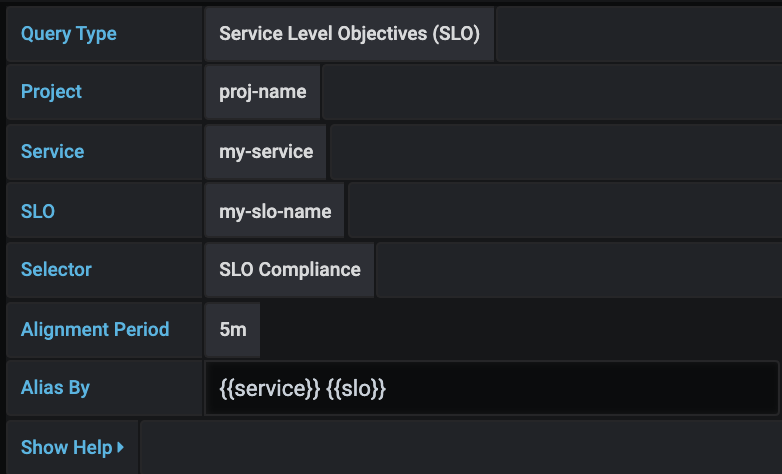This screenshot has height=474, width=782.
Task: Click the Alignment Period label
Action: pos(95,329)
